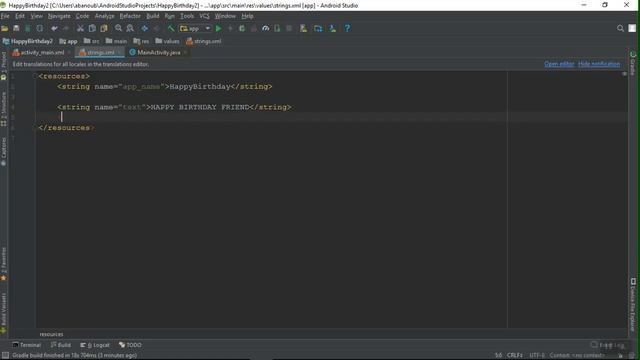Open the Tools menu
Screen dimensions: 640x360
point(187,16)
